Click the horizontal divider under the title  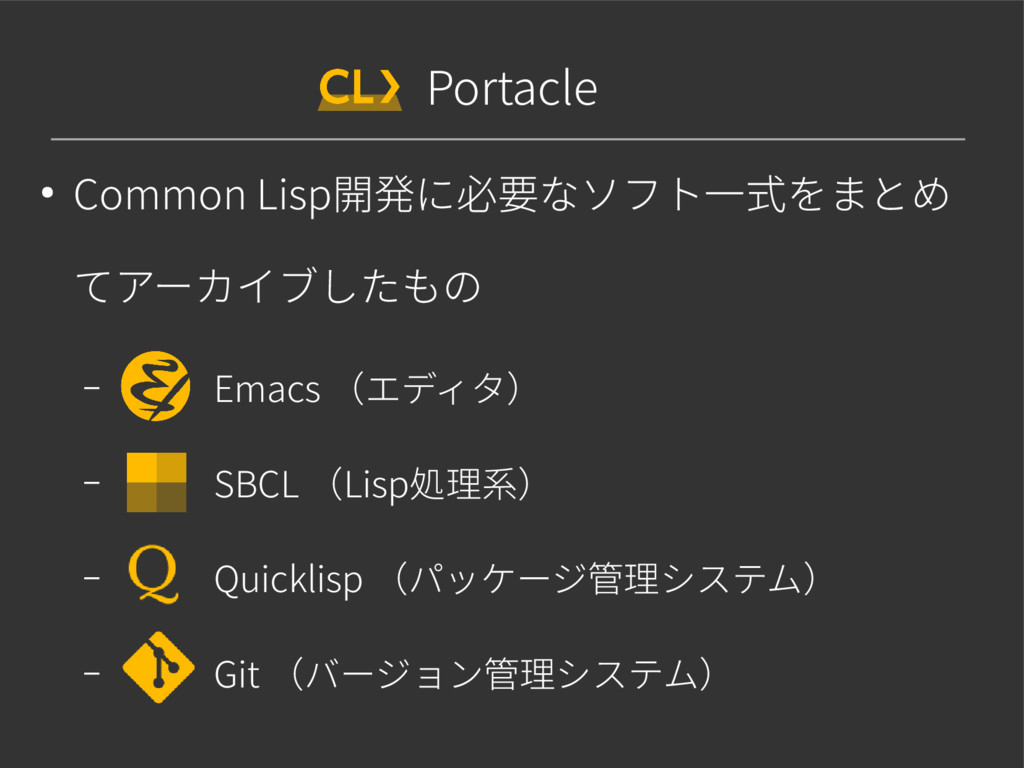(508, 139)
